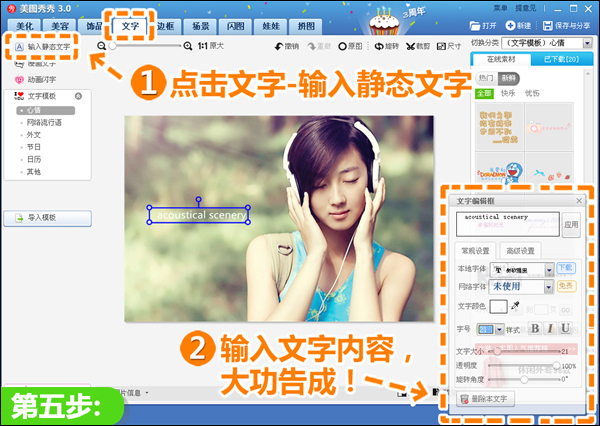Undo with the 撤销 arrow icon
600x426 pixels.
point(287,46)
